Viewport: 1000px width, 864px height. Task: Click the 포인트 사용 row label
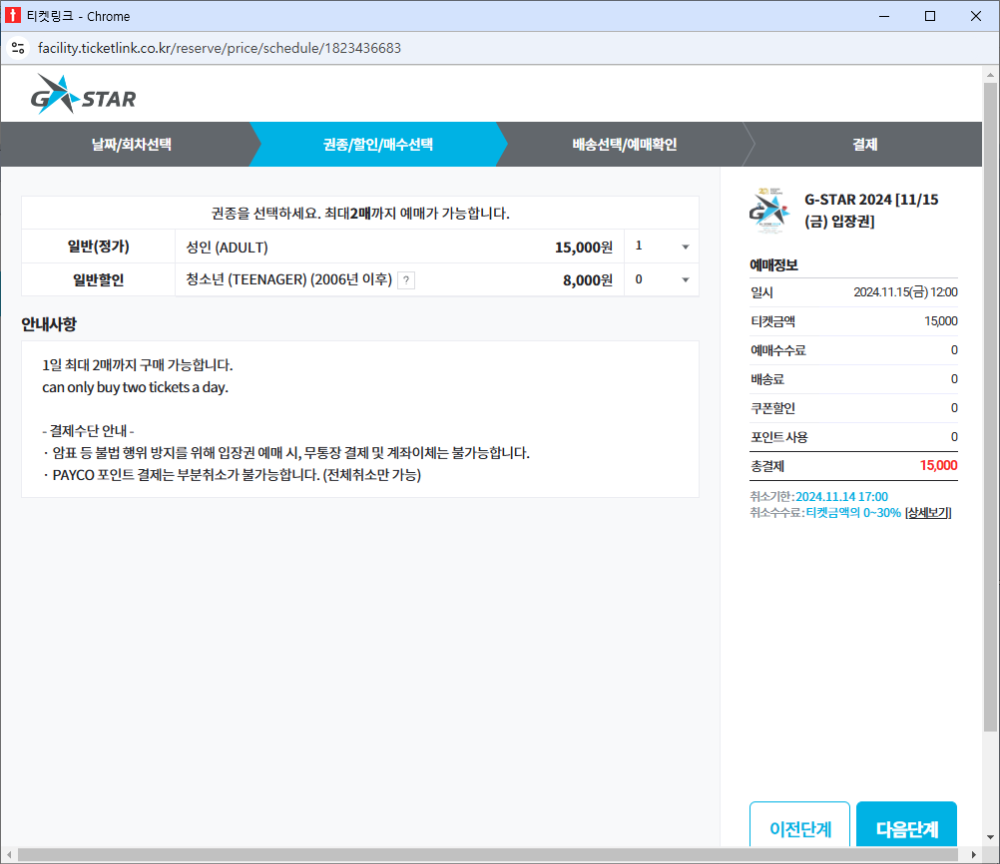click(779, 437)
